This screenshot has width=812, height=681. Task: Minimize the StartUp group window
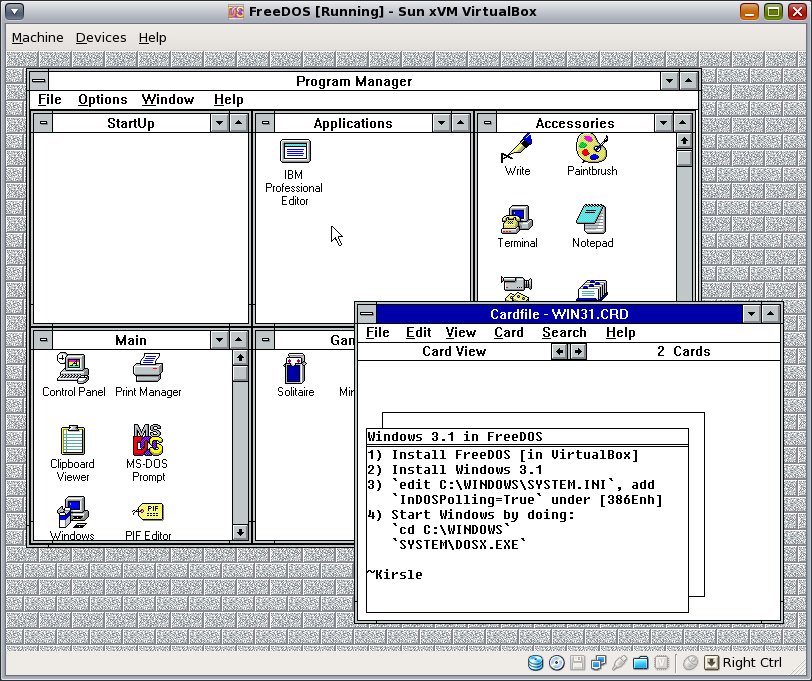point(220,123)
